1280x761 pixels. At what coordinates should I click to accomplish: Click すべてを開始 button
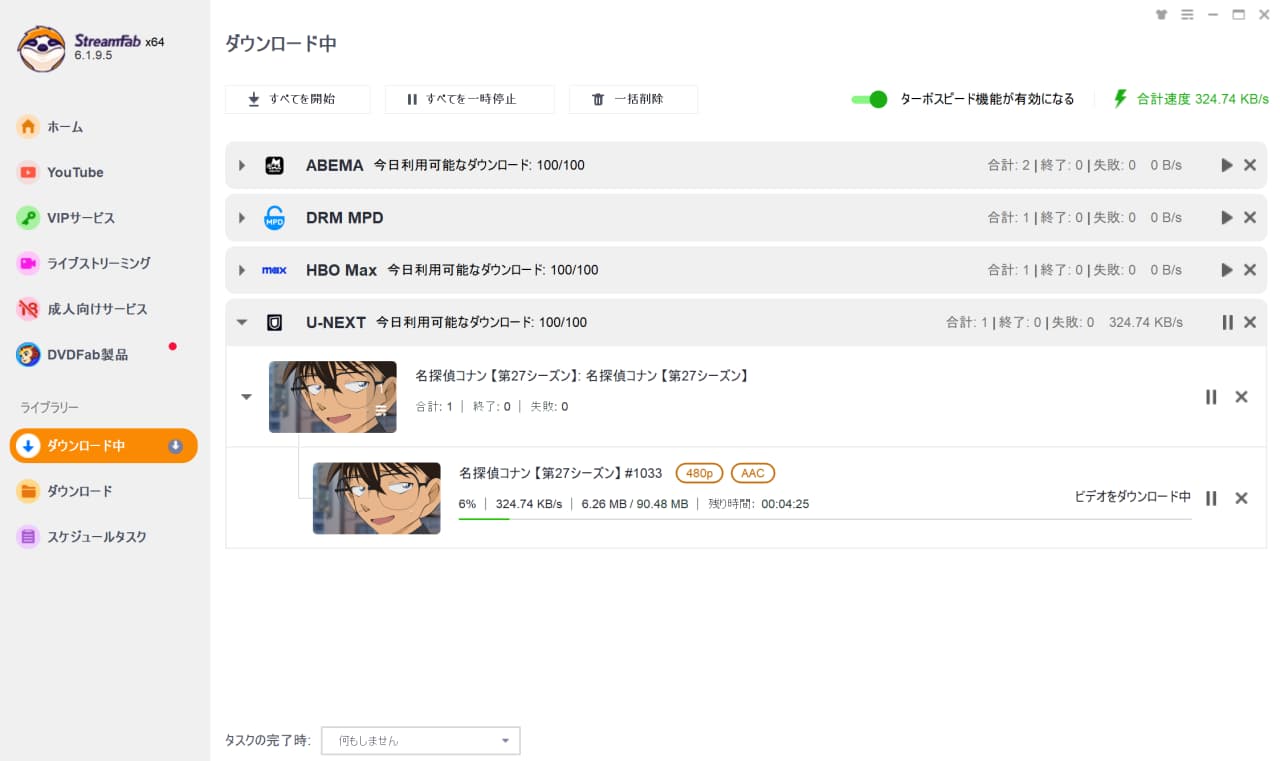(297, 99)
